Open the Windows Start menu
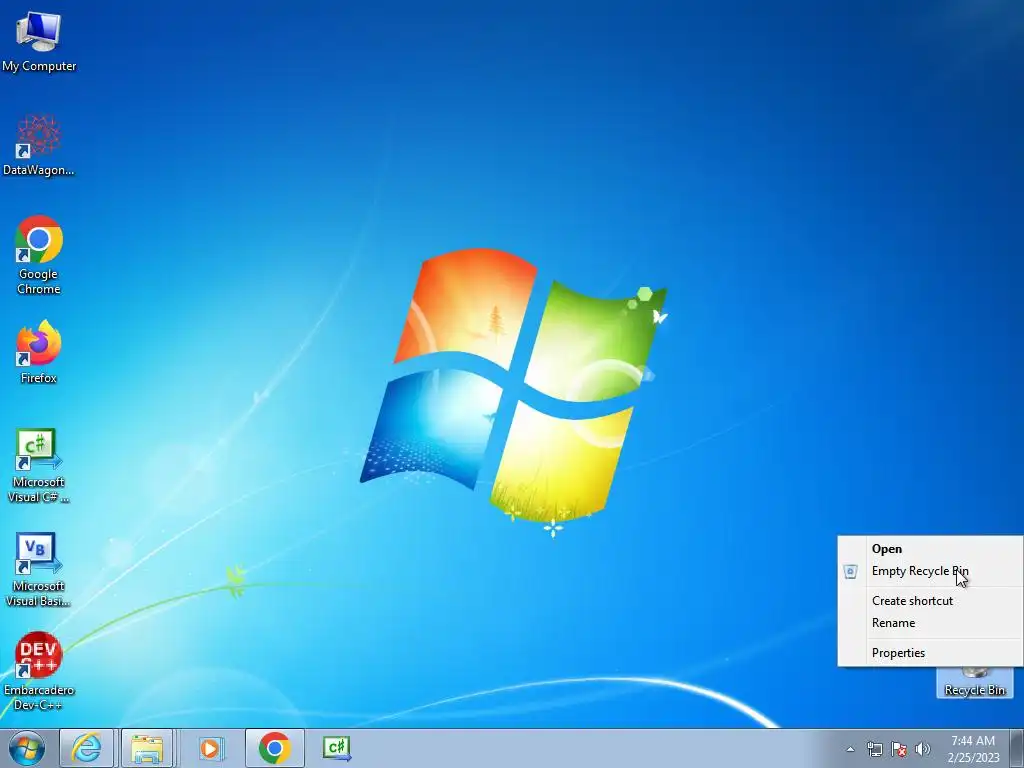Image resolution: width=1024 pixels, height=768 pixels. (27, 748)
